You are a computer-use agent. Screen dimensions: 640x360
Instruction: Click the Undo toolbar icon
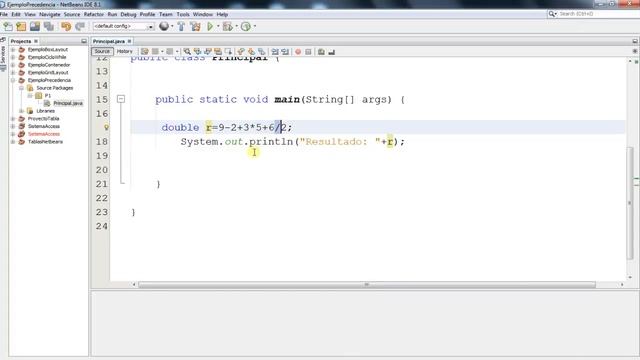tap(66, 27)
